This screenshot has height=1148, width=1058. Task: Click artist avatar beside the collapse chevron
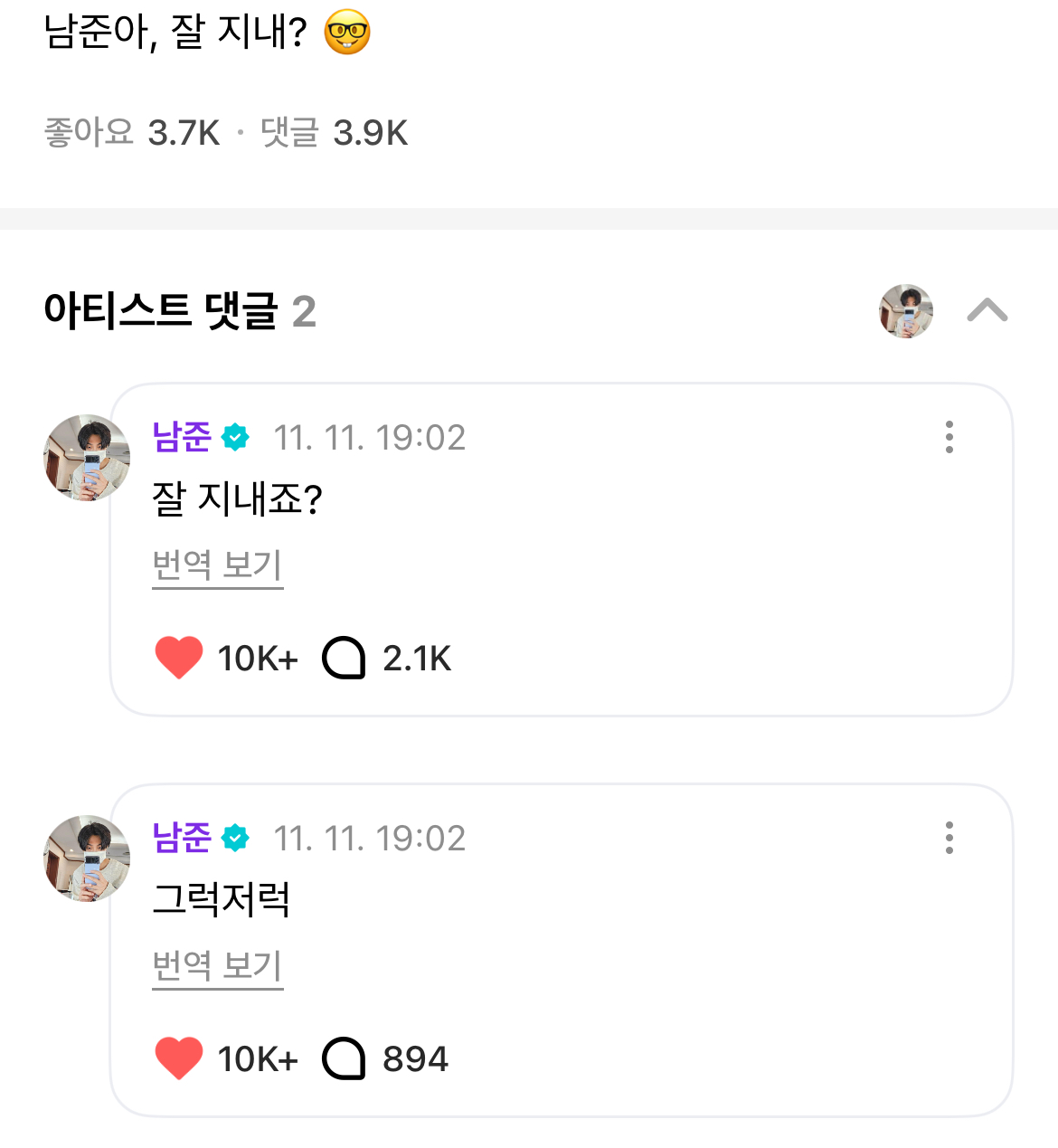pyautogui.click(x=906, y=310)
